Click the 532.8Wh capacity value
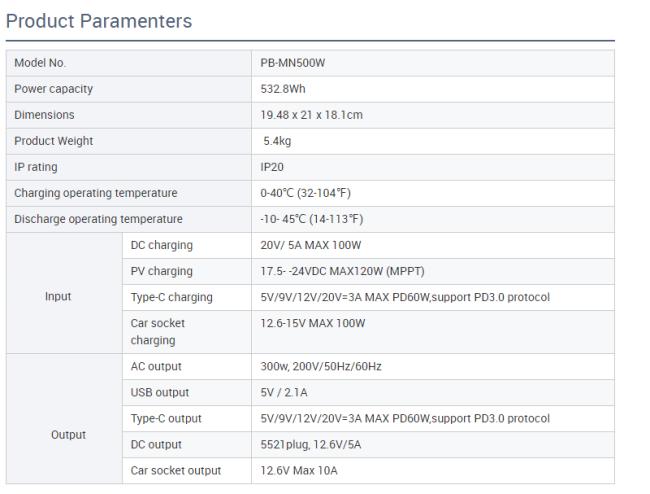650x494 pixels. pos(283,89)
